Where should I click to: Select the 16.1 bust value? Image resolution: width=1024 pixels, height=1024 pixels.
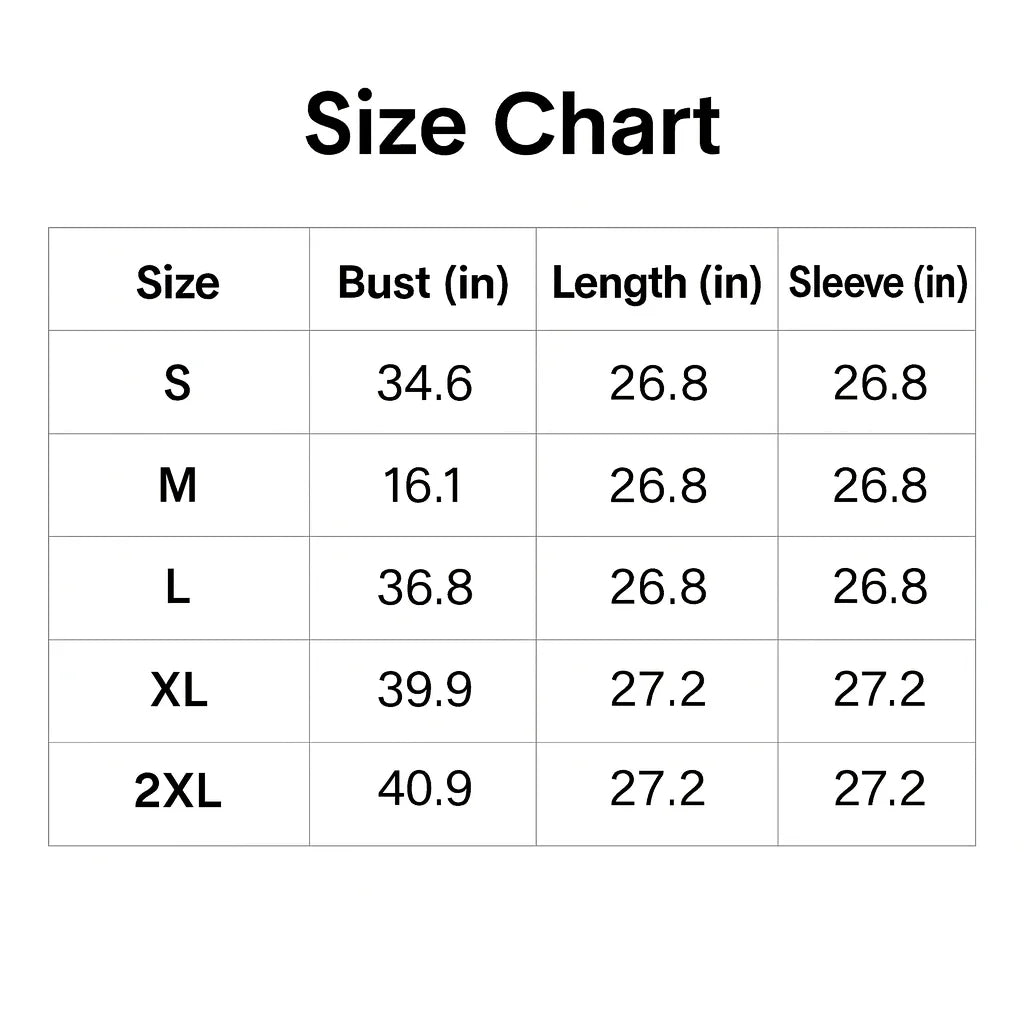click(423, 486)
